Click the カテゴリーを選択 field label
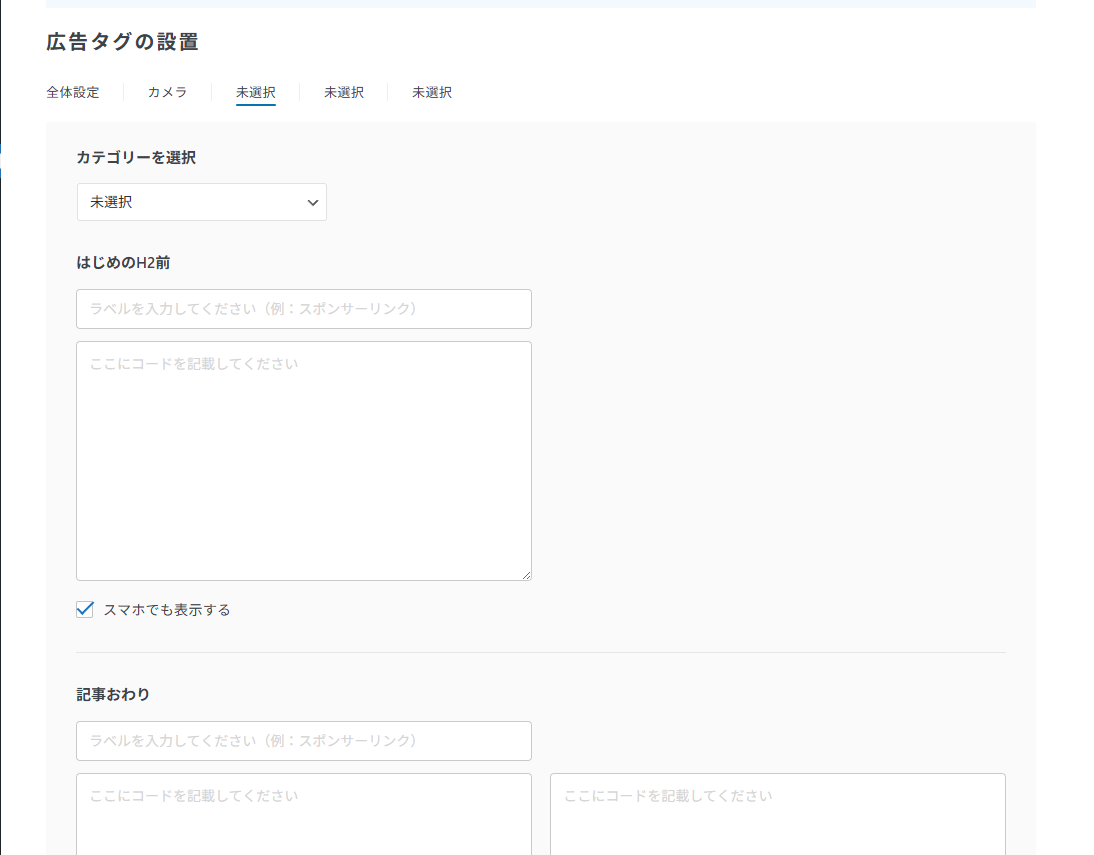 tap(136, 158)
